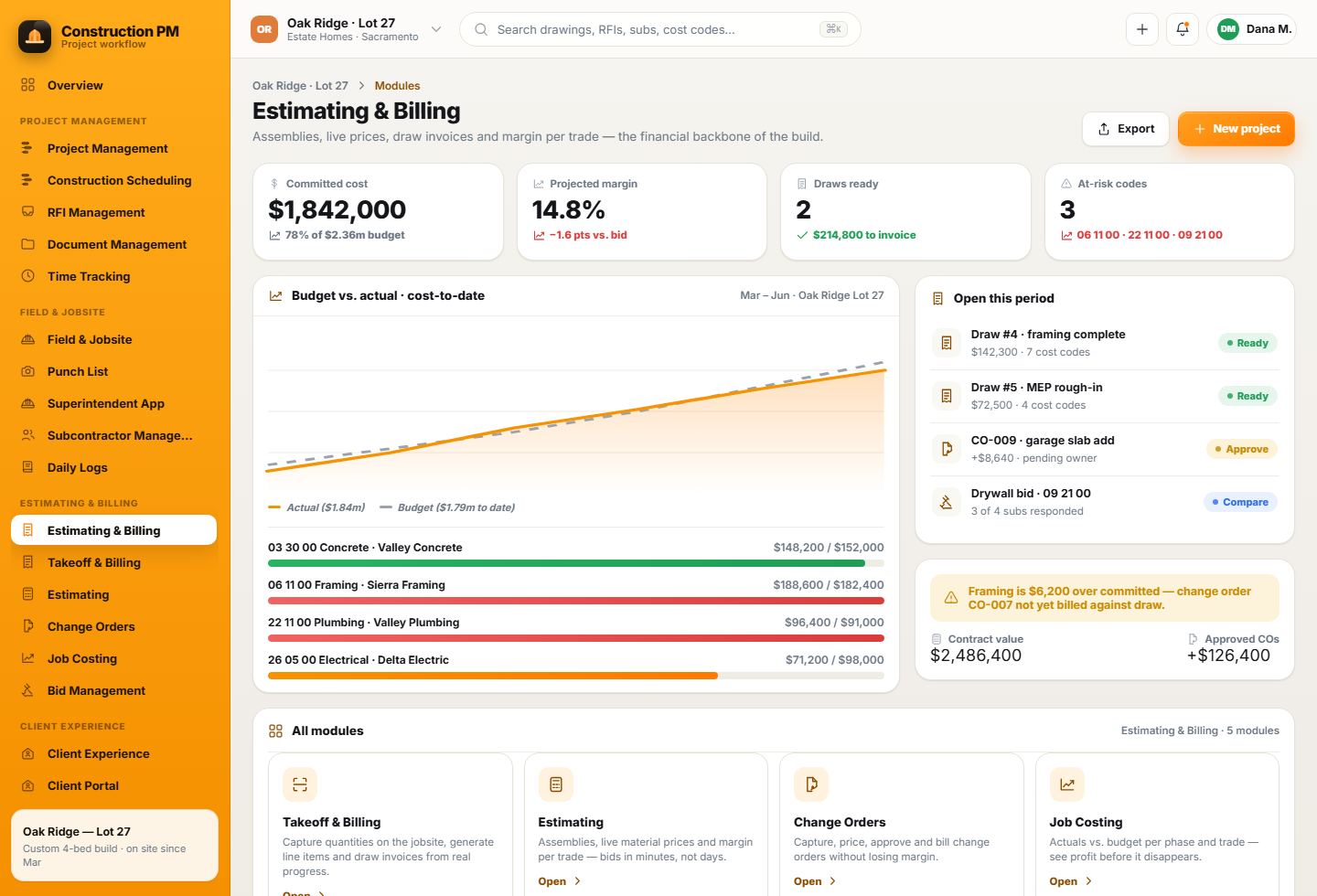Click the breadcrumb chevron before Modules
Screen dimensions: 1317x896
coord(361,86)
